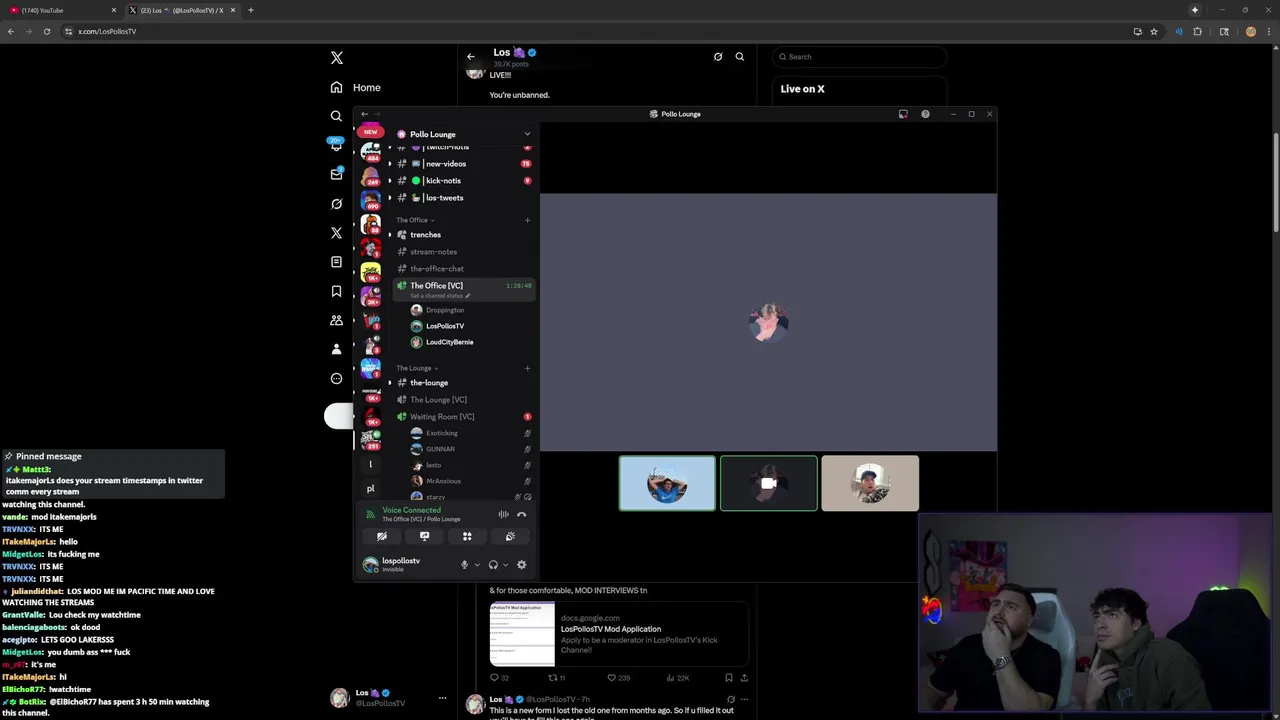Open Bookmarks icon in X sidebar
The image size is (1280, 720).
(x=337, y=291)
